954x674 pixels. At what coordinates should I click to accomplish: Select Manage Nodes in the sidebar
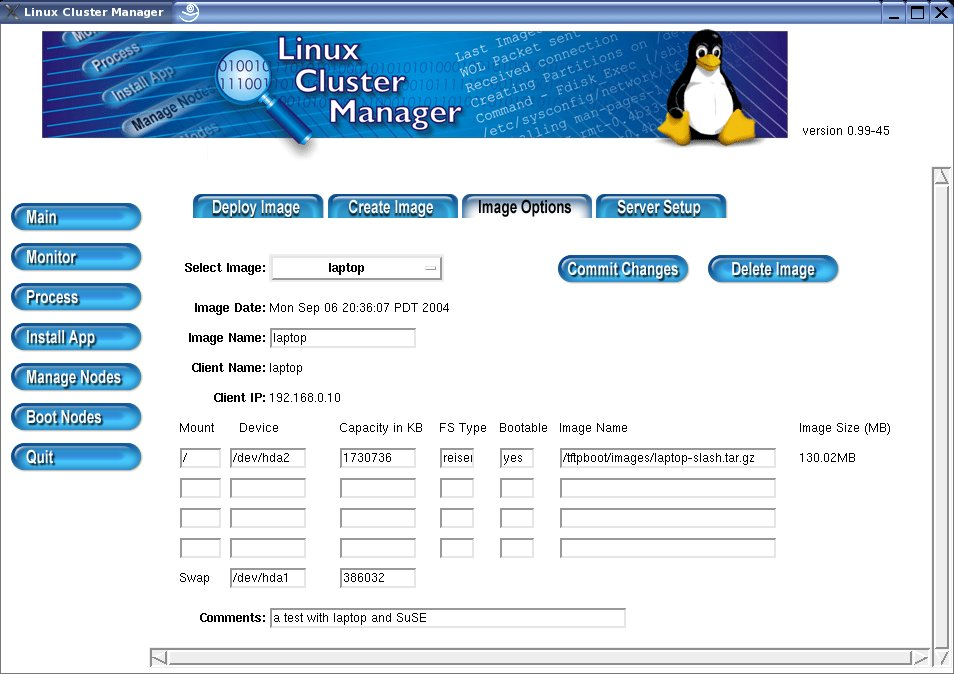pyautogui.click(x=75, y=377)
